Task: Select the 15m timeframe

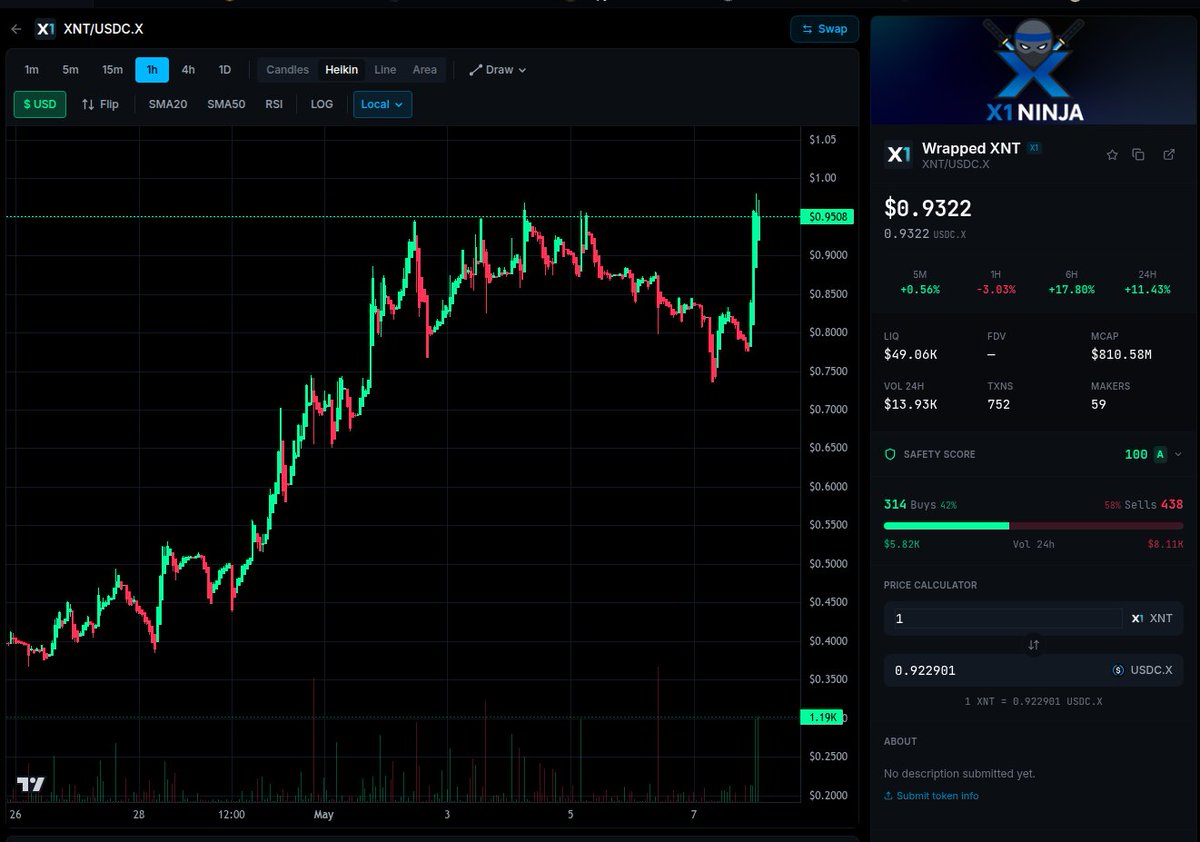Action: click(112, 70)
